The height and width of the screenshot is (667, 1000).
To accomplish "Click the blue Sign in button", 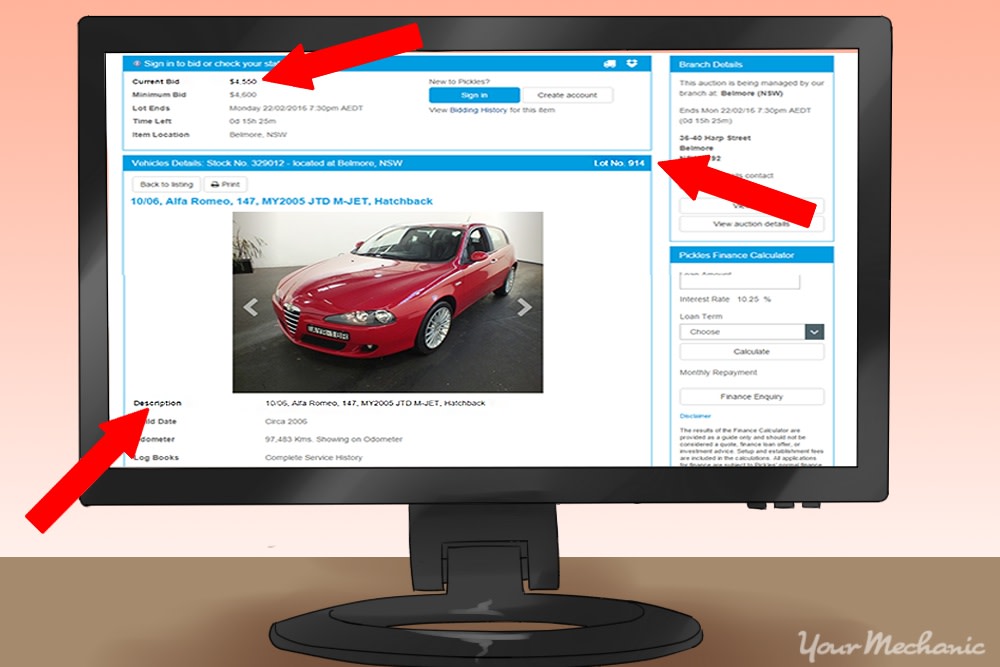I will pos(474,95).
